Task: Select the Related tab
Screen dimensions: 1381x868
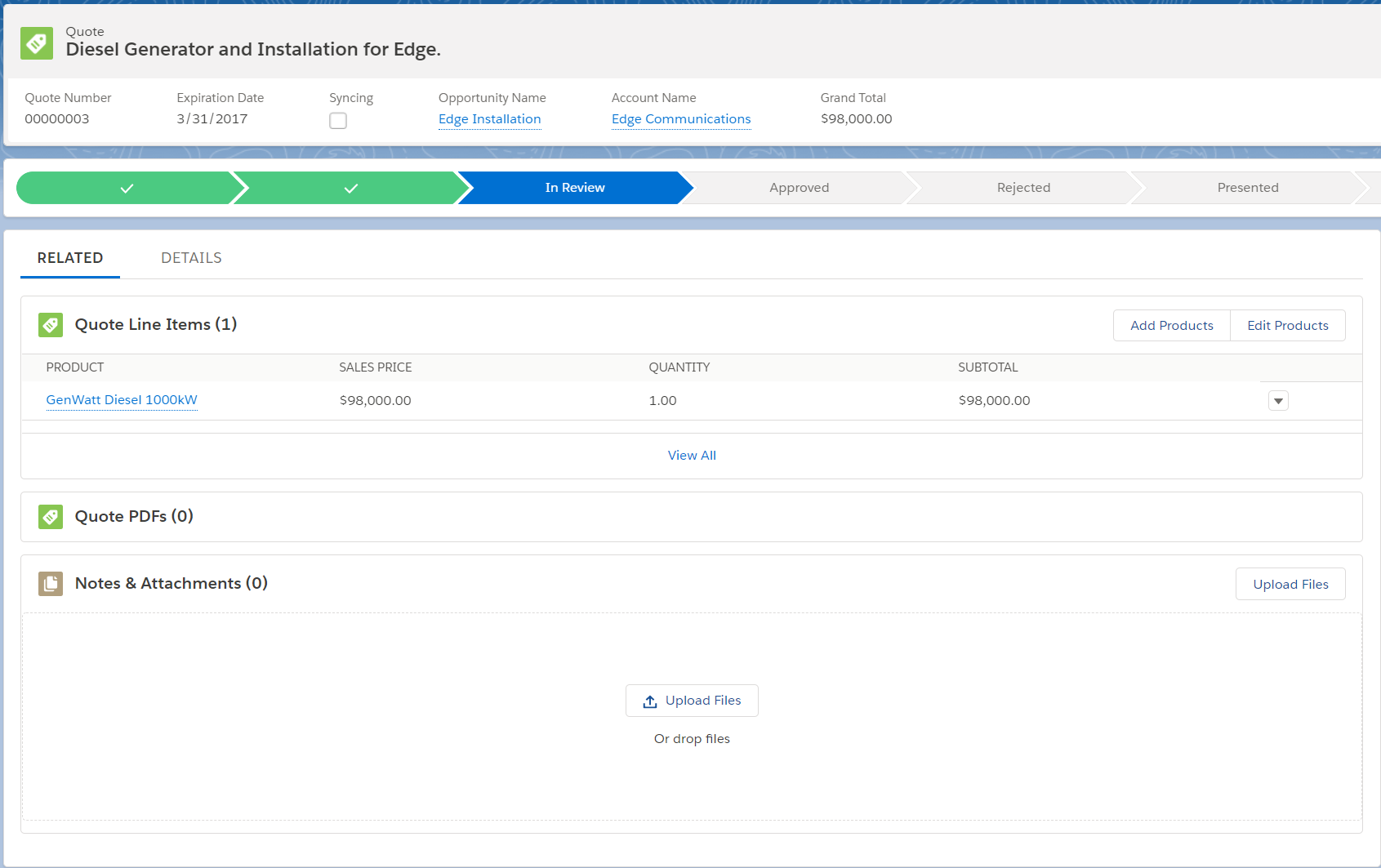Action: 70,258
